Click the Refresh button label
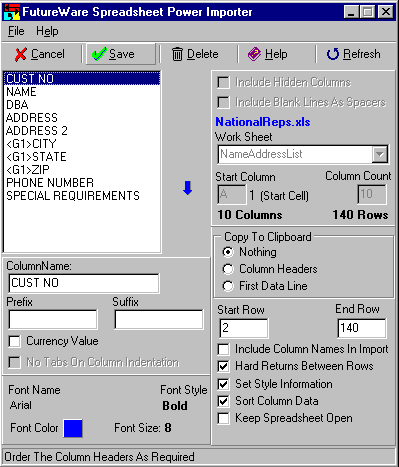 click(x=362, y=54)
